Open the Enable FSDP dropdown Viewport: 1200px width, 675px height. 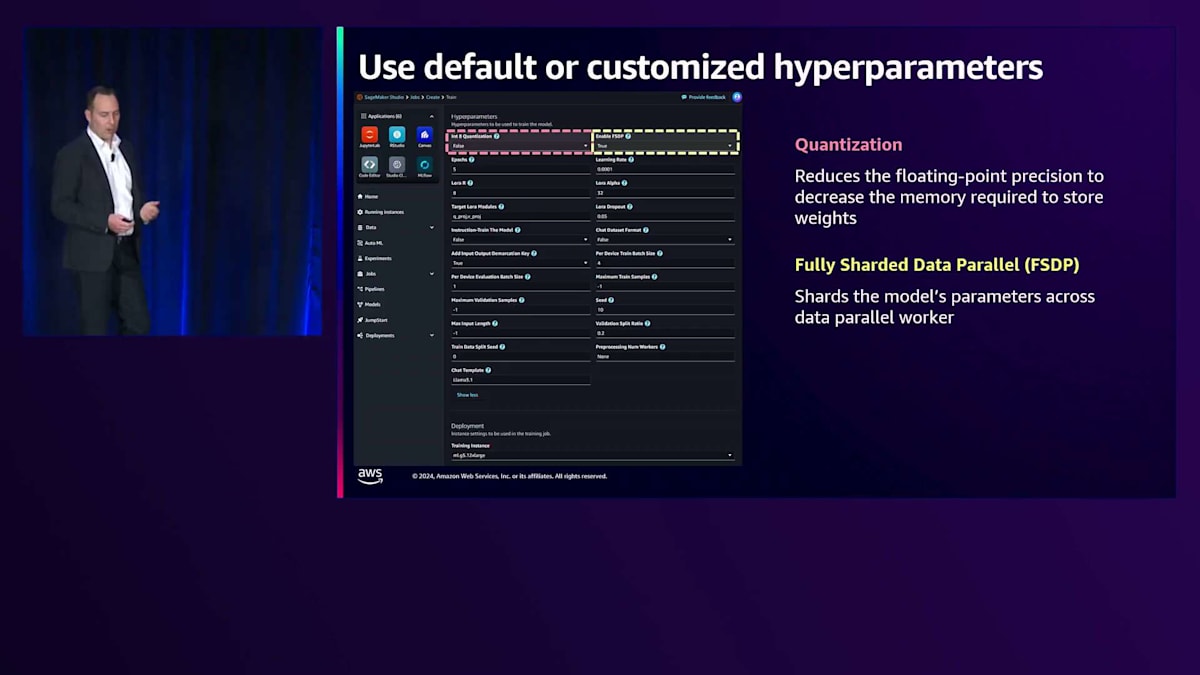(x=665, y=146)
